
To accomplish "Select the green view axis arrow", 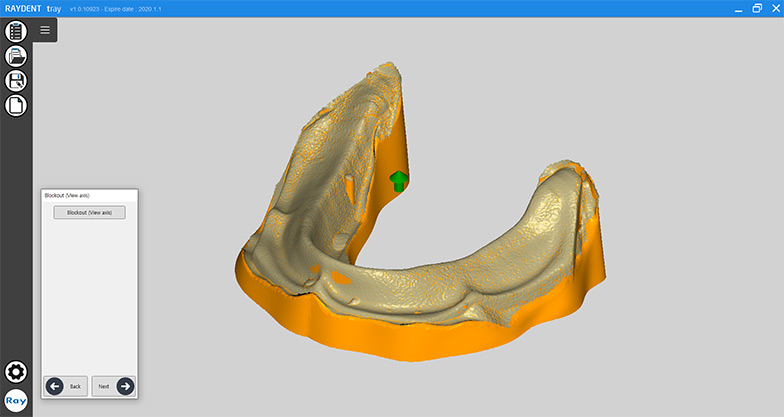I will tap(398, 181).
